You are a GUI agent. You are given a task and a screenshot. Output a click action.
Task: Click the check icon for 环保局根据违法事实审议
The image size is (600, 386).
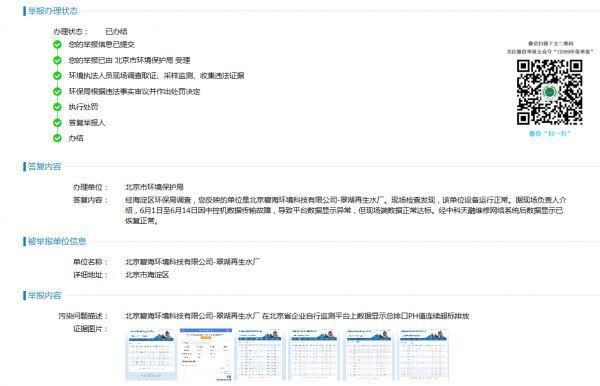click(57, 91)
